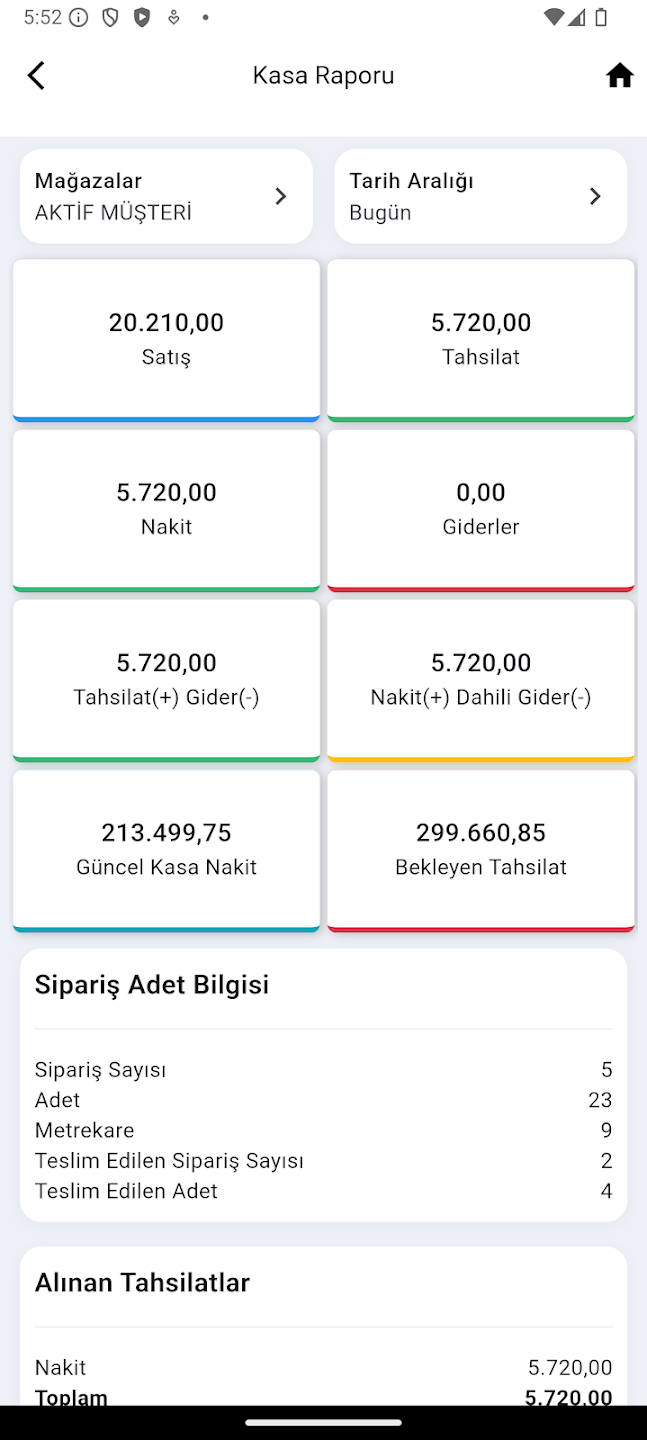Tap the battery icon in status bar
Image resolution: width=647 pixels, height=1440 pixels.
pyautogui.click(x=601, y=17)
